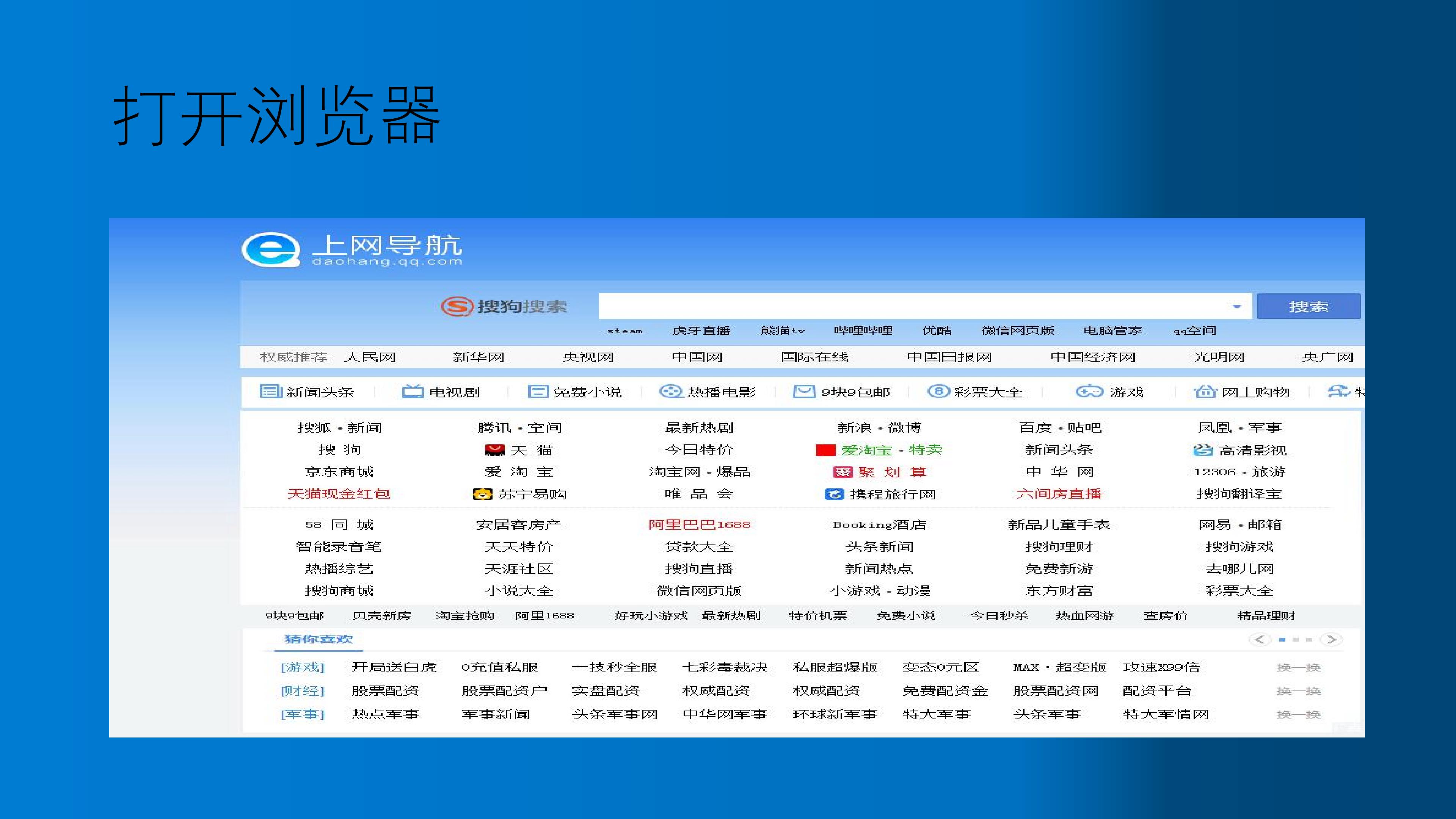Click the steam hot search link
This screenshot has width=1456, height=819.
click(x=624, y=331)
